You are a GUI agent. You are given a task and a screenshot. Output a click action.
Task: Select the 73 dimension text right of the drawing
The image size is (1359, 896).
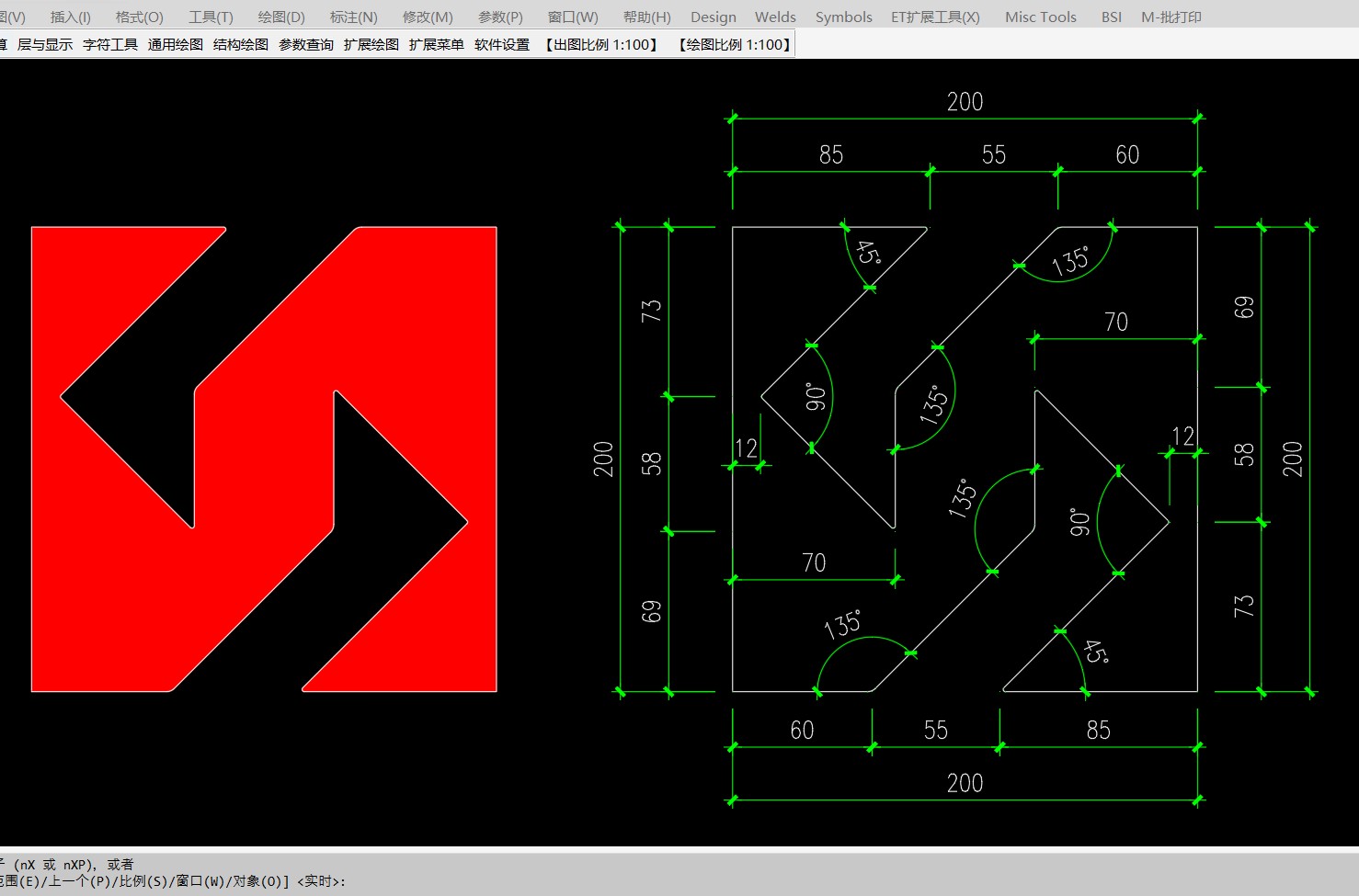click(x=1243, y=606)
